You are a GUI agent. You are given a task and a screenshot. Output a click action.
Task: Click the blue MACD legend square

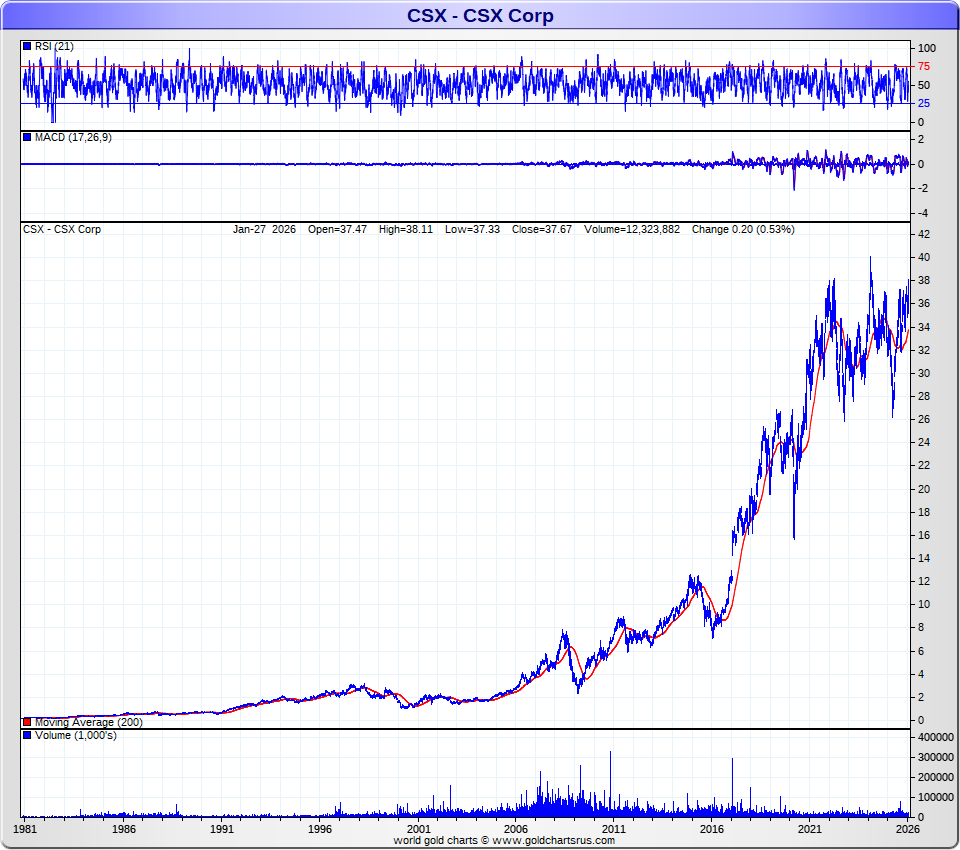click(x=27, y=137)
